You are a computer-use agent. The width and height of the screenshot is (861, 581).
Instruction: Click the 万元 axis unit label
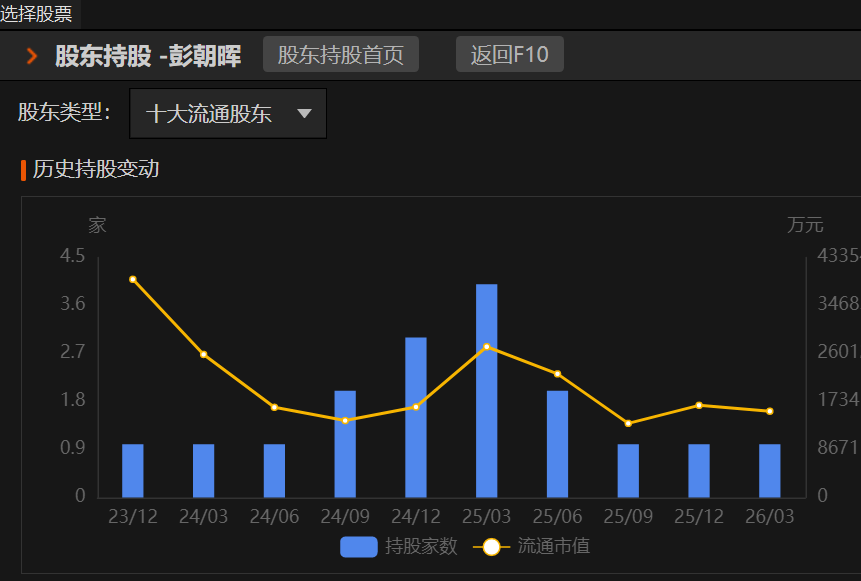click(805, 225)
